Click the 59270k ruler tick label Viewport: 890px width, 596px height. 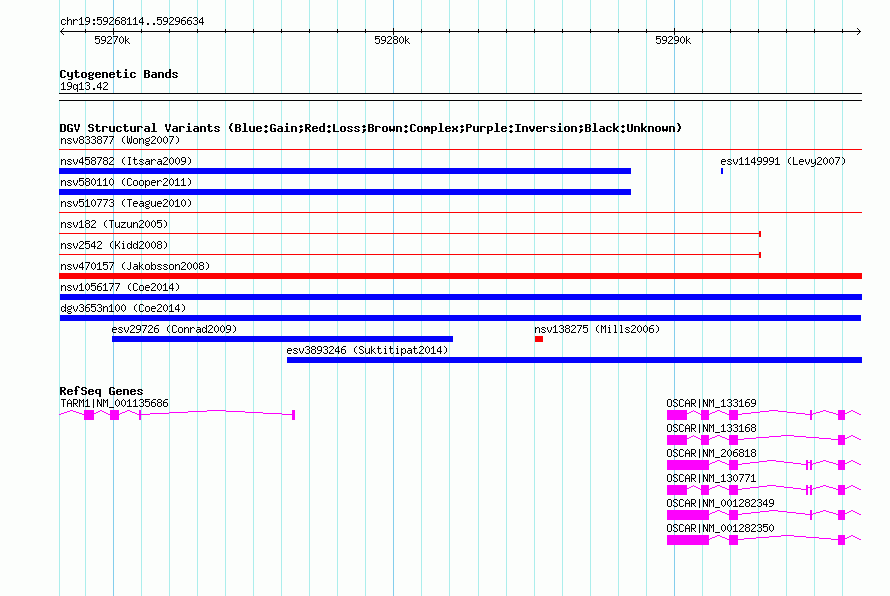pyautogui.click(x=112, y=40)
